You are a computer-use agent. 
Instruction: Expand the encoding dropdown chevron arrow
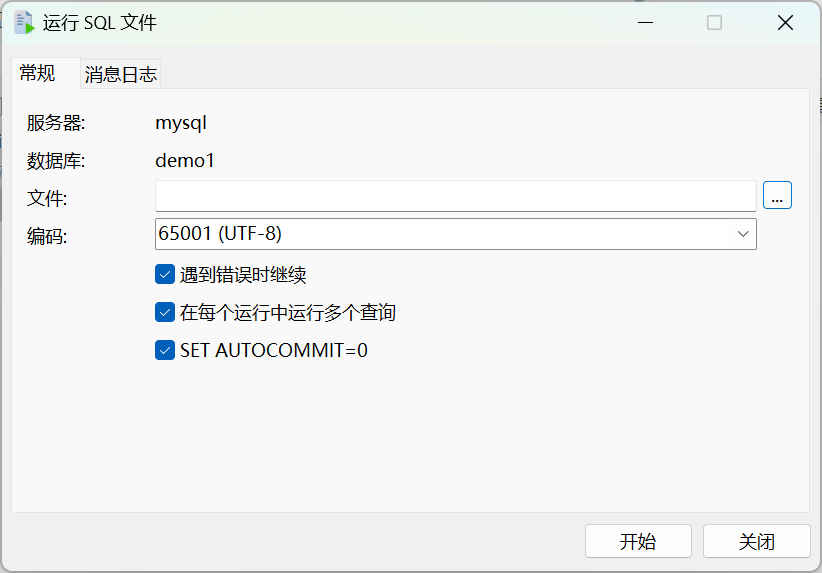(x=743, y=234)
